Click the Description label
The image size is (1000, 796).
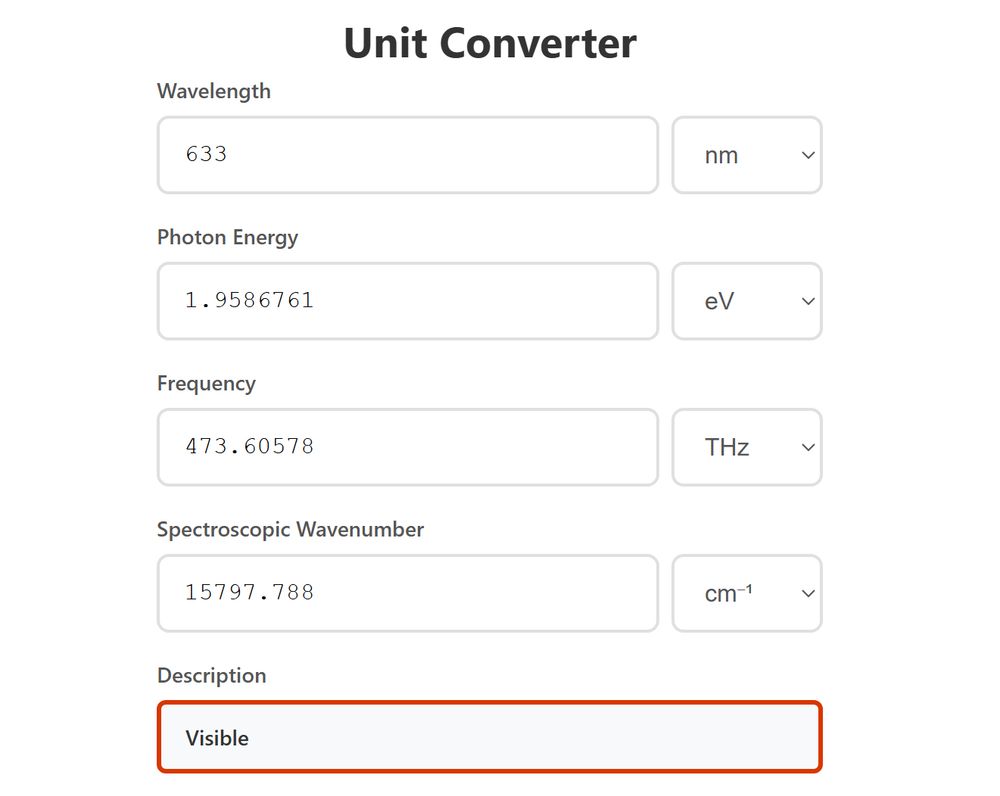pos(211,675)
